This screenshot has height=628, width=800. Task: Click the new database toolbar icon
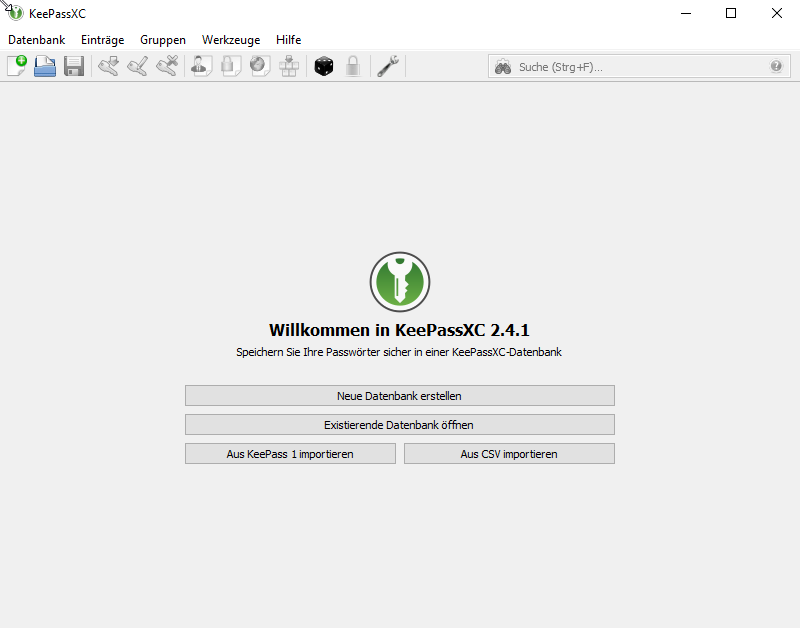(x=17, y=66)
